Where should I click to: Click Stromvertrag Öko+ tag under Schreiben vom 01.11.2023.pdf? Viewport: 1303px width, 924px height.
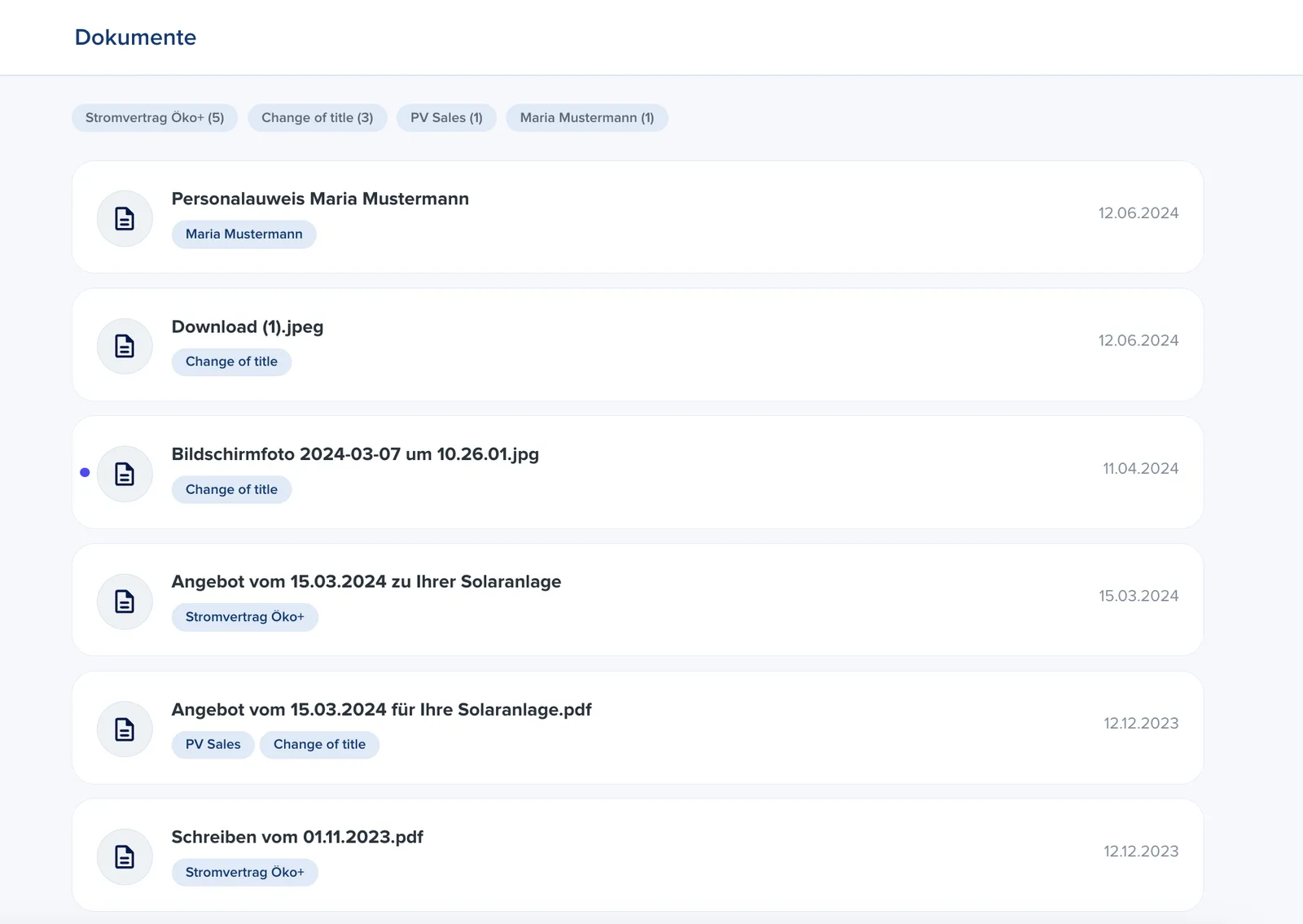point(245,873)
